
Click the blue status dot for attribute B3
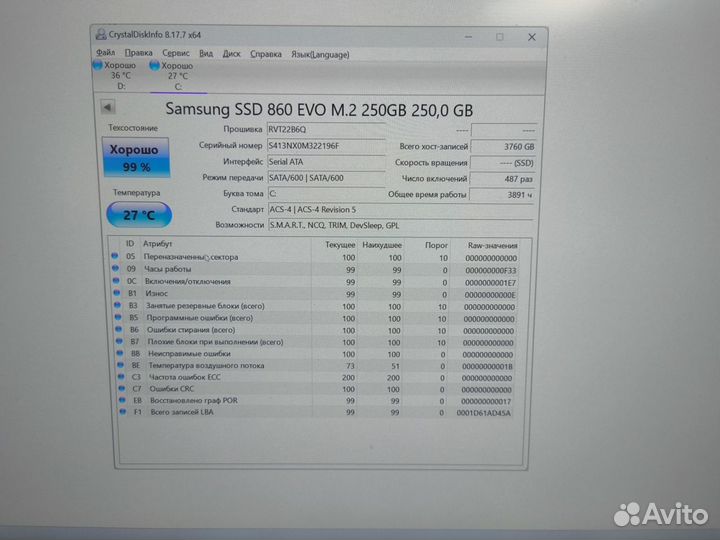tap(118, 305)
